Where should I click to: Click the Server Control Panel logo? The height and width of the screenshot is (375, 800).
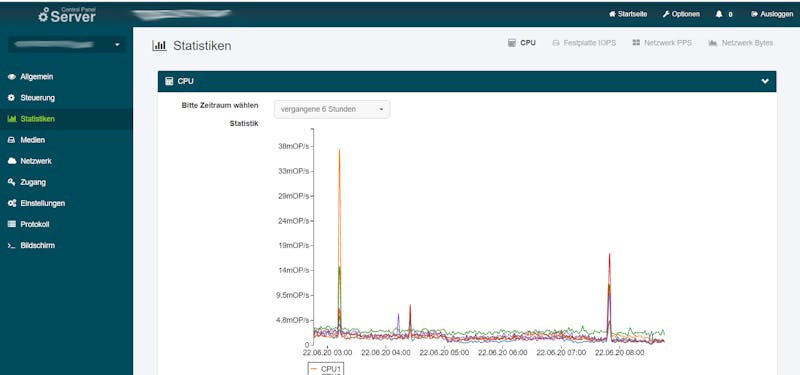[67, 14]
